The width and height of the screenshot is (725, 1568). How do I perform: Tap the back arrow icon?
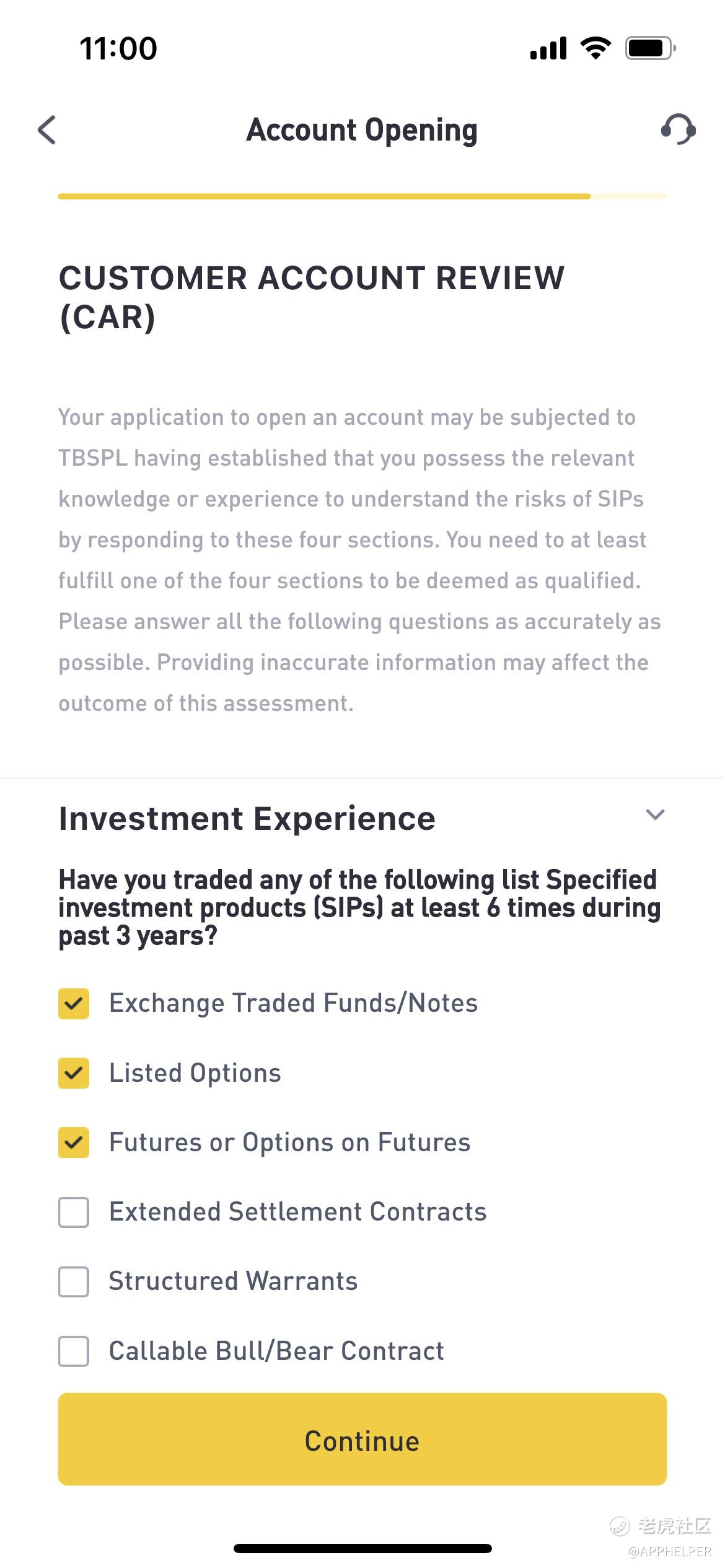coord(47,130)
